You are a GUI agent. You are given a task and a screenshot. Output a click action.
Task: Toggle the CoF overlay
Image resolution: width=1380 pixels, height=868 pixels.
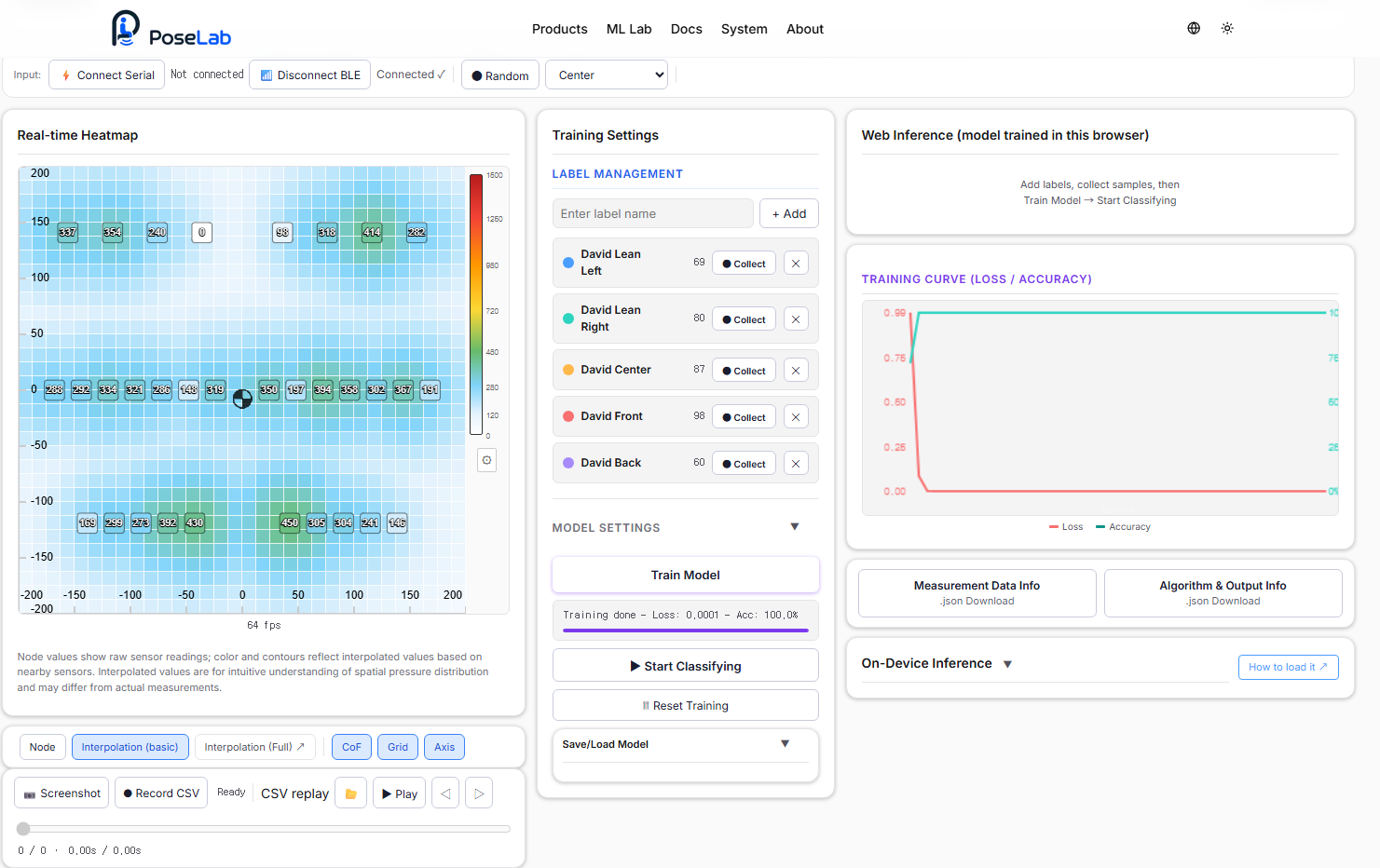click(x=351, y=747)
